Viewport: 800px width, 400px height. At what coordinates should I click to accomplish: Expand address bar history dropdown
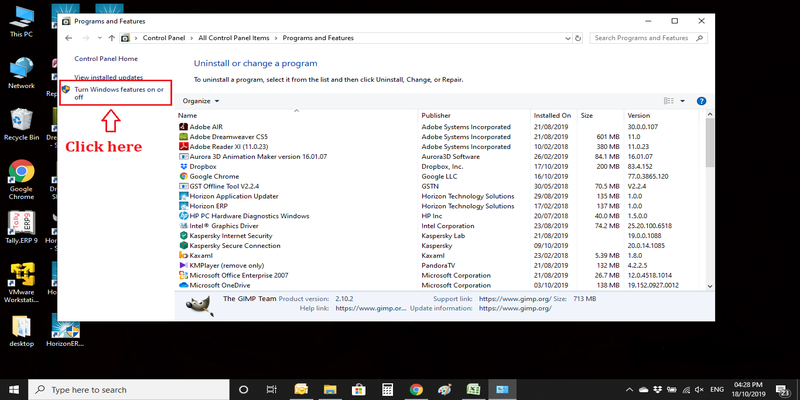[568, 38]
